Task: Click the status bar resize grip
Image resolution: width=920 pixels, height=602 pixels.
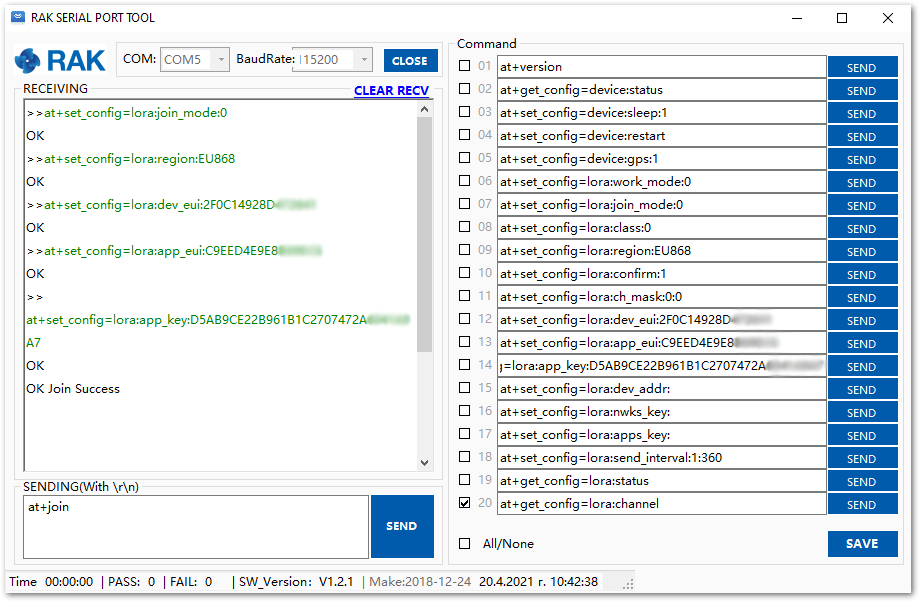Action: (x=628, y=584)
